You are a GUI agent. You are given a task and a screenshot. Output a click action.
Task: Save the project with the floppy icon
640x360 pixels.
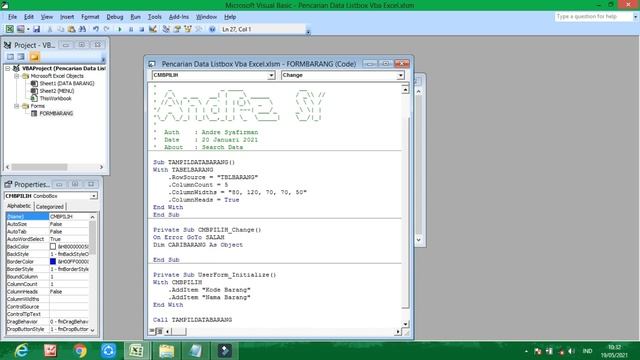36,29
